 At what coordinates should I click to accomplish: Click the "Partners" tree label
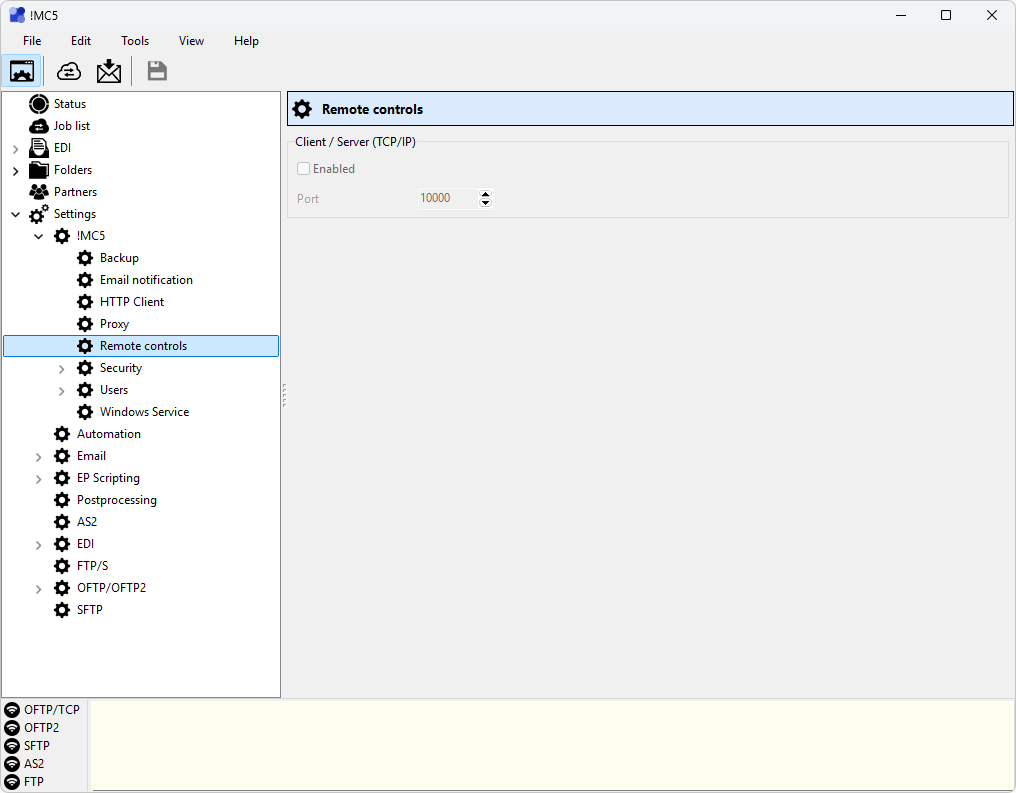click(75, 192)
